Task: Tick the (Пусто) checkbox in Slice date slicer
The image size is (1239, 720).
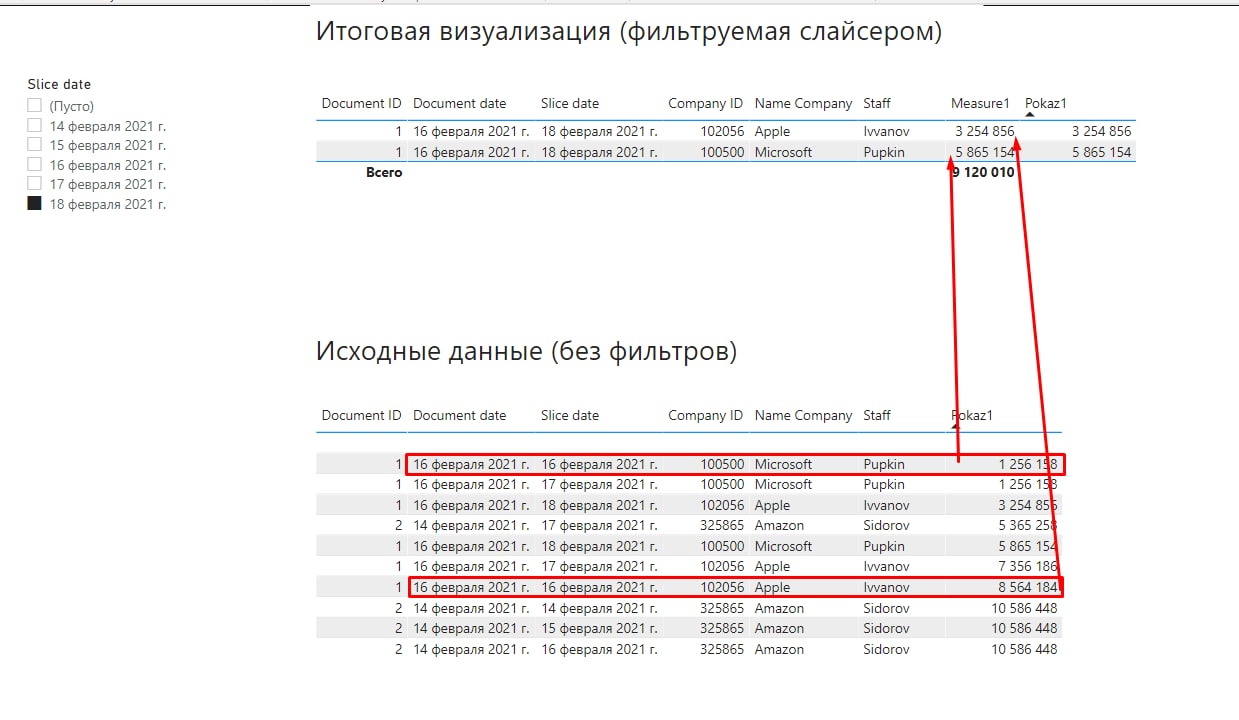Action: tap(35, 105)
